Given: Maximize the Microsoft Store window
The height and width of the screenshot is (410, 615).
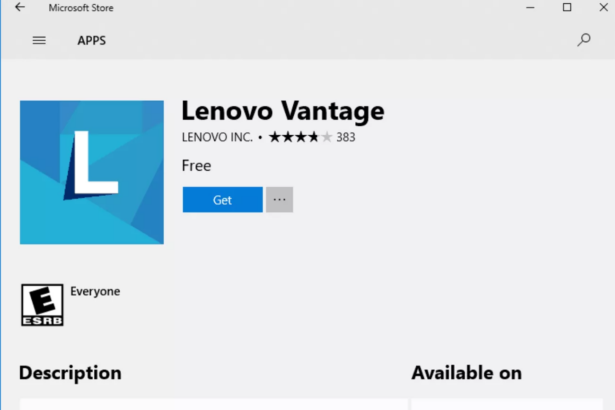Looking at the screenshot, I should point(567,7).
